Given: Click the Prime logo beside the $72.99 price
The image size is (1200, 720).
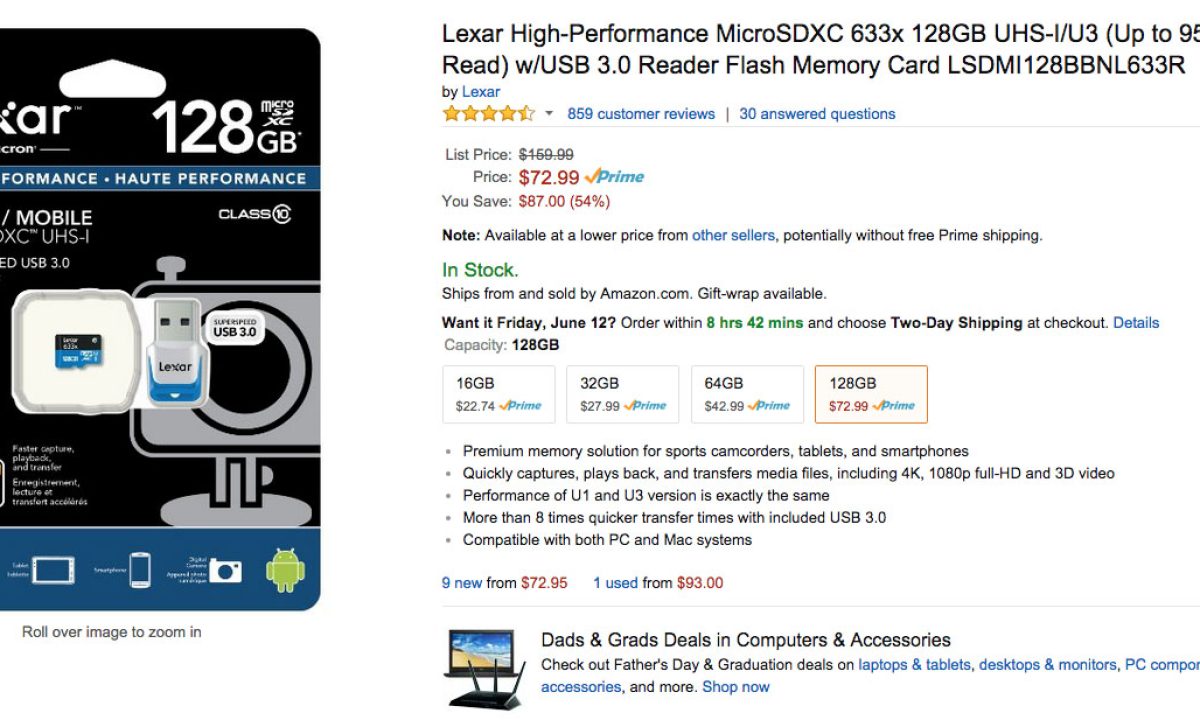Looking at the screenshot, I should pyautogui.click(x=614, y=177).
